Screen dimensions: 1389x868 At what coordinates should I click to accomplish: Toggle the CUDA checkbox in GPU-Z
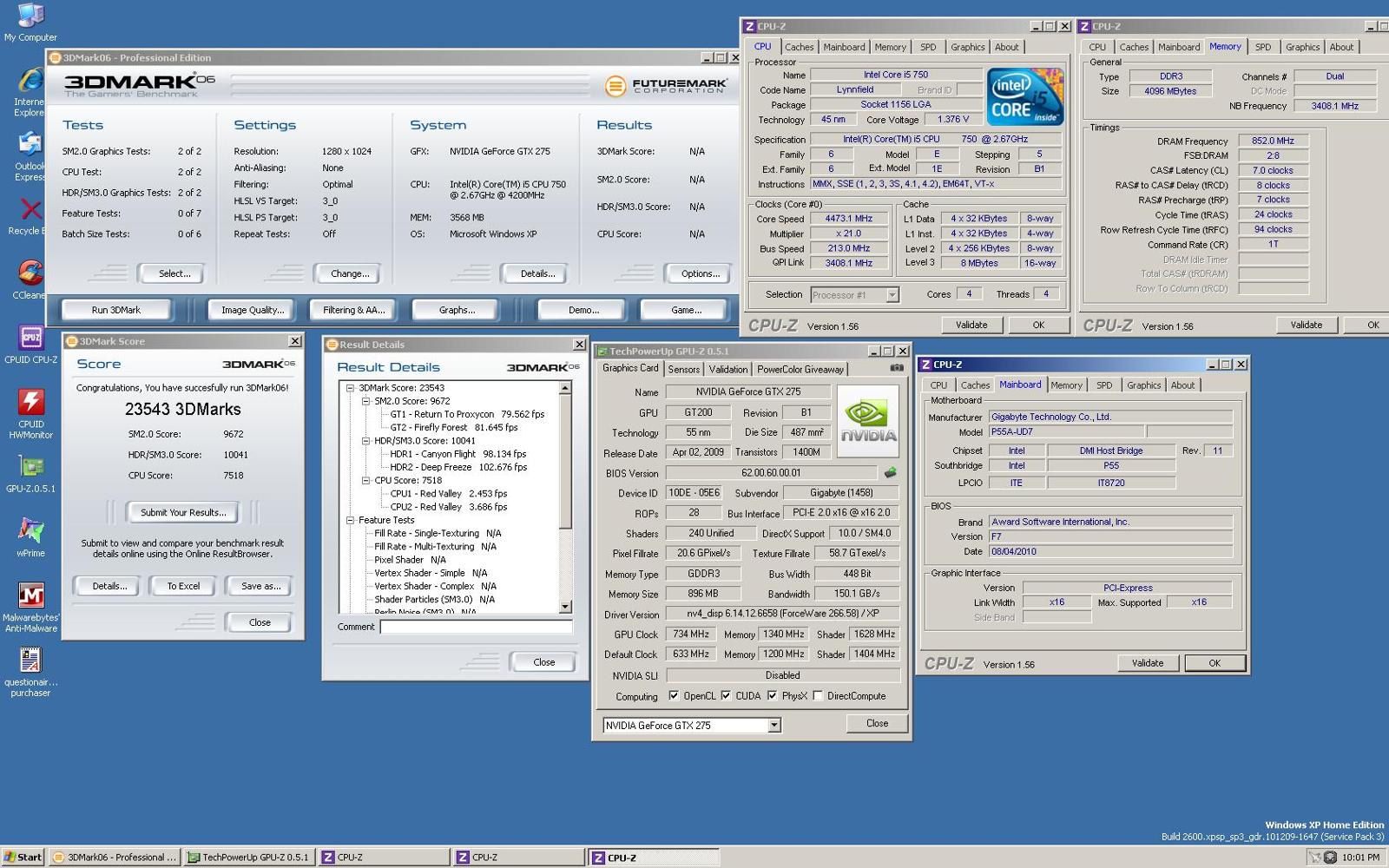pos(726,696)
